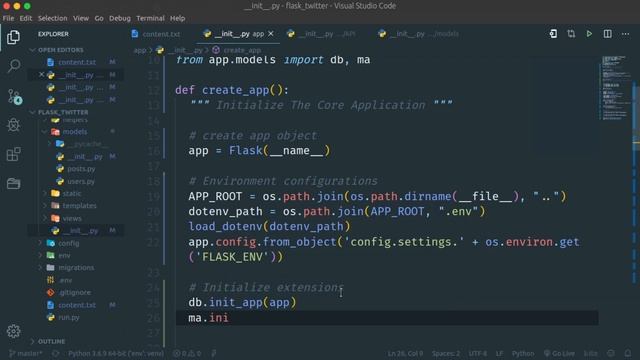This screenshot has height=360, width=640.
Task: Click the feedback smiley in status bar
Action: [611, 353]
